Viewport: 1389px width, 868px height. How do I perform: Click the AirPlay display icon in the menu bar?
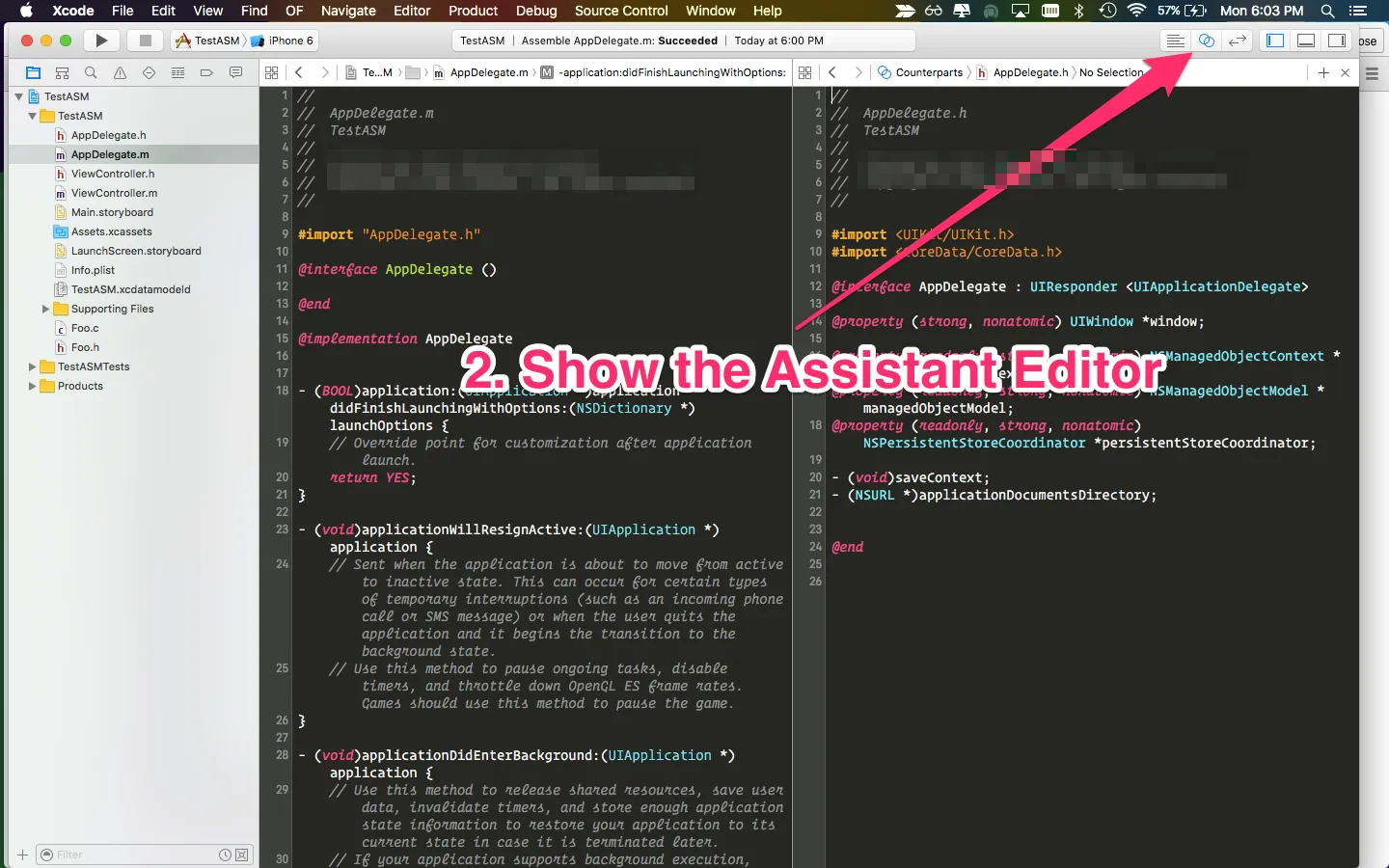[1021, 11]
